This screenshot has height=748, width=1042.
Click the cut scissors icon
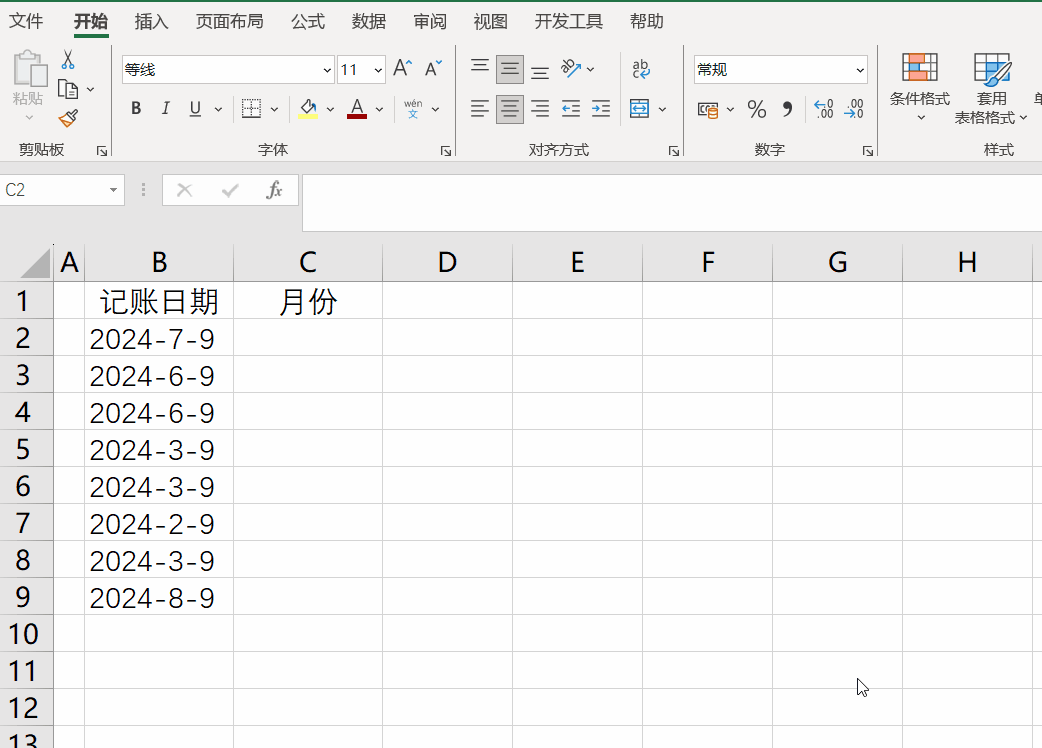pyautogui.click(x=68, y=57)
